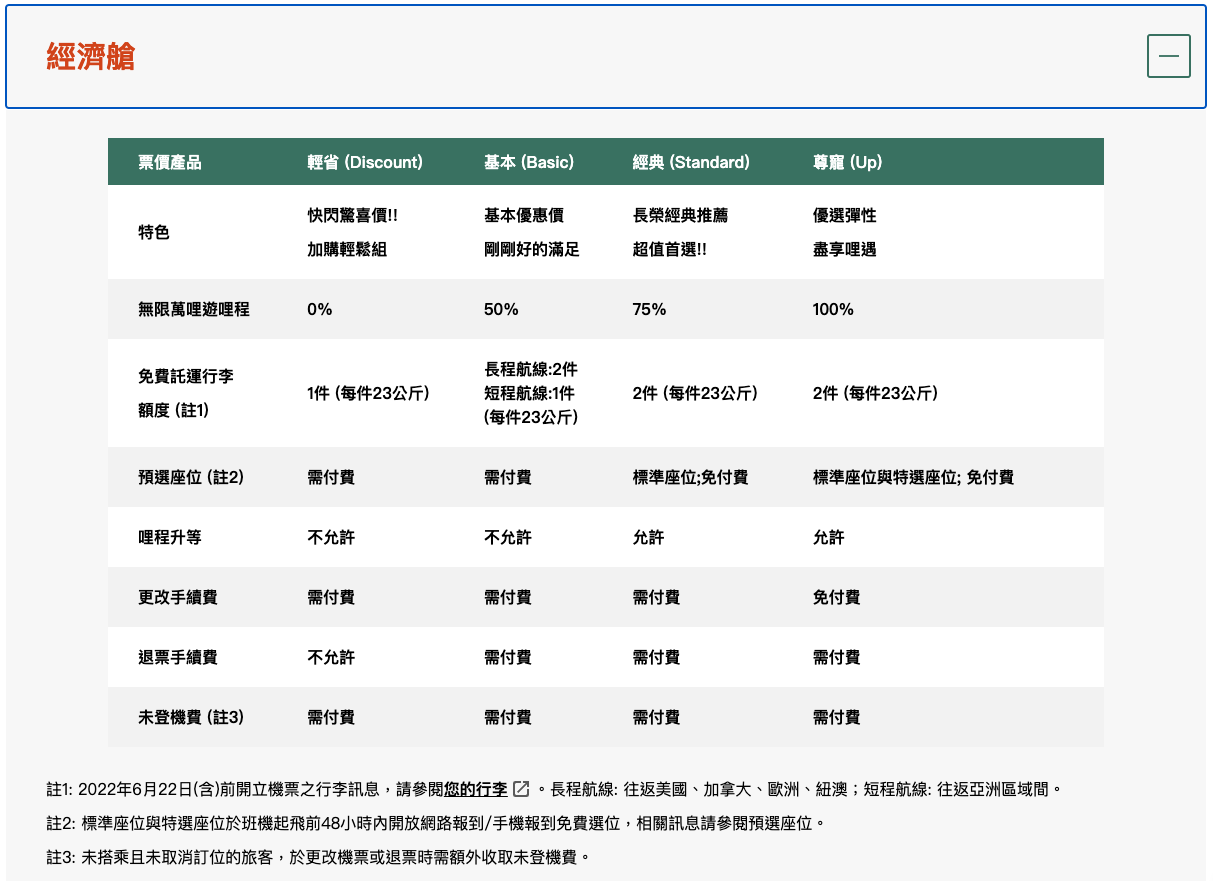Viewport: 1213px width, 881px height.
Task: Click the 長榮經典推薦 text
Action: (x=681, y=215)
